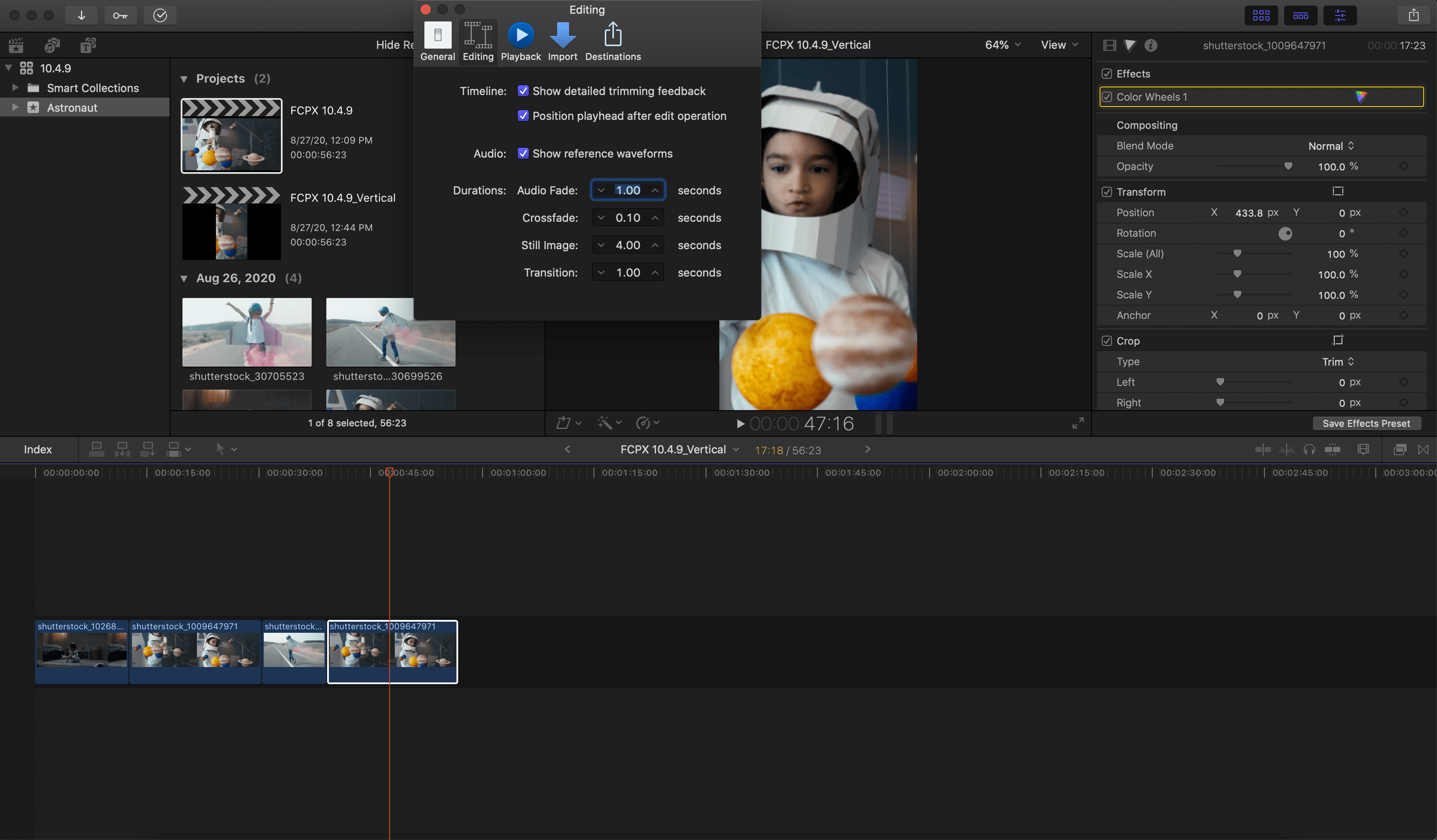Viewport: 1437px width, 840px height.
Task: Toggle audio skimming icon
Action: click(1286, 450)
